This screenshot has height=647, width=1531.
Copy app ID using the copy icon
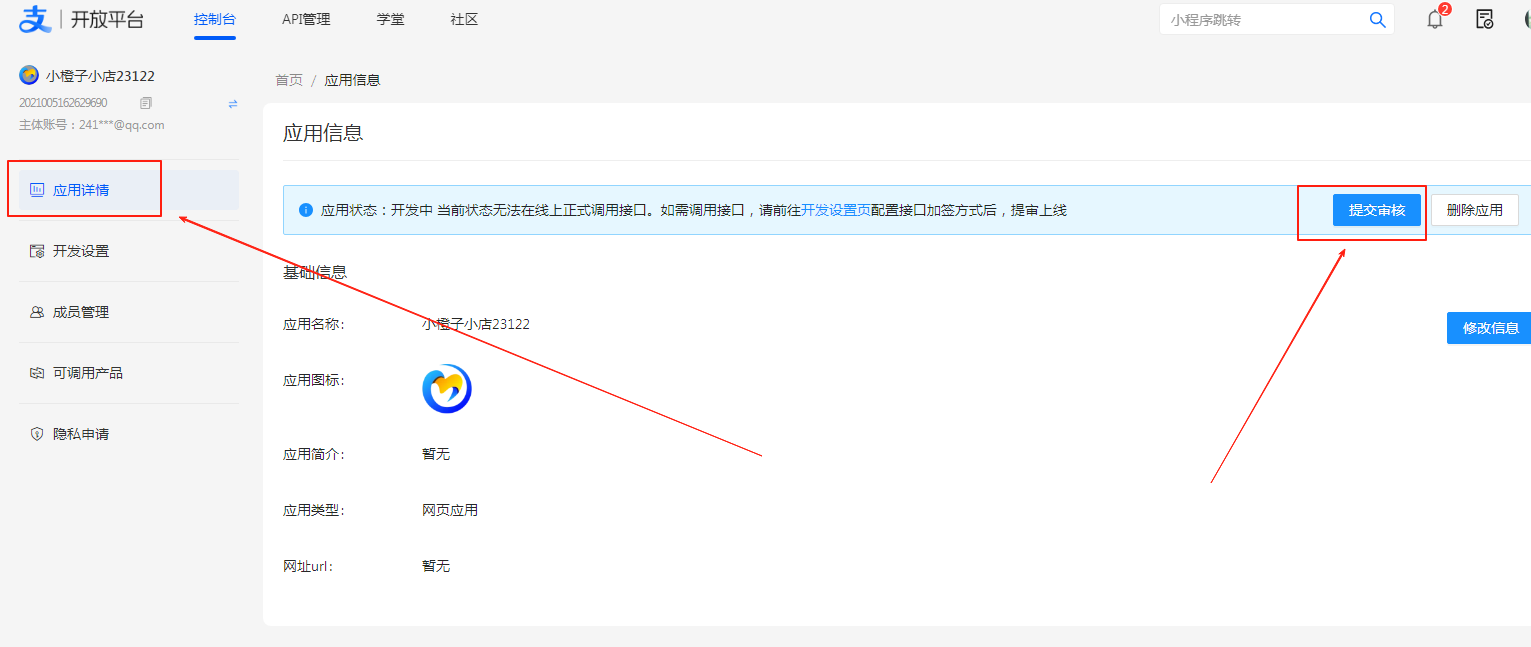coord(145,102)
